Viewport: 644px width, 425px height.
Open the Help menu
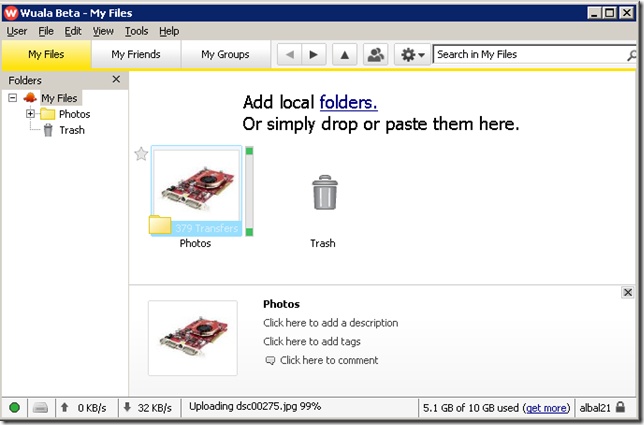point(169,31)
